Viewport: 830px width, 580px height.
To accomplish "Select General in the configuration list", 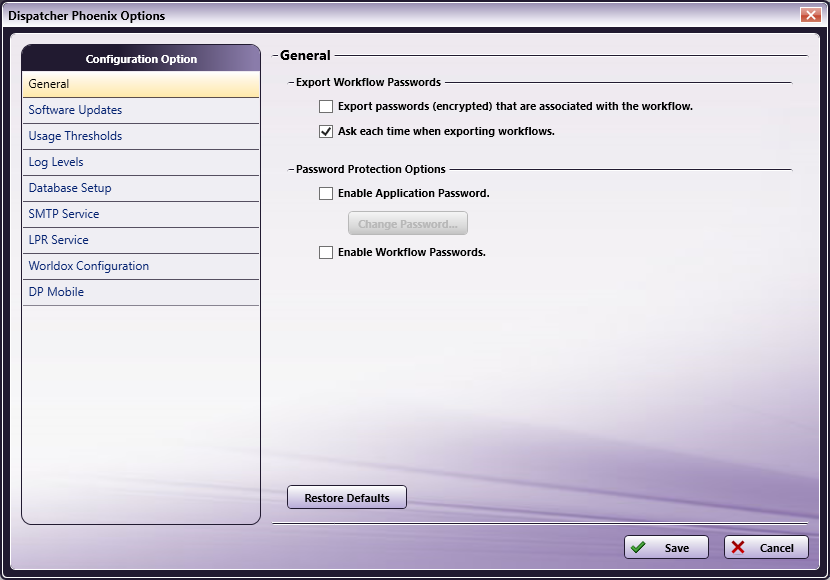I will (140, 84).
